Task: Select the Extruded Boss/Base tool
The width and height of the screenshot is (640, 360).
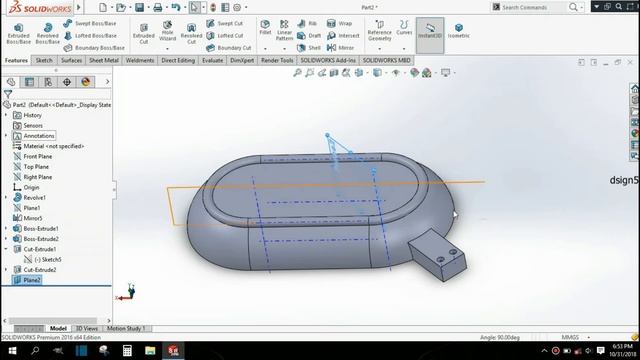Action: pos(18,33)
